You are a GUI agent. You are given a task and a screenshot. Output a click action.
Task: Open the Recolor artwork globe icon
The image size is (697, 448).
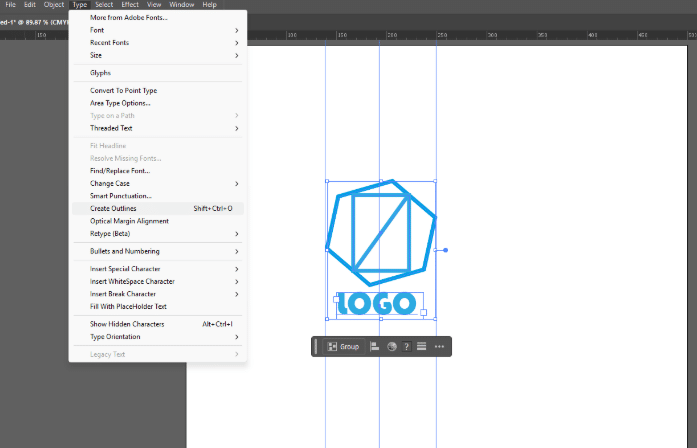tap(392, 346)
